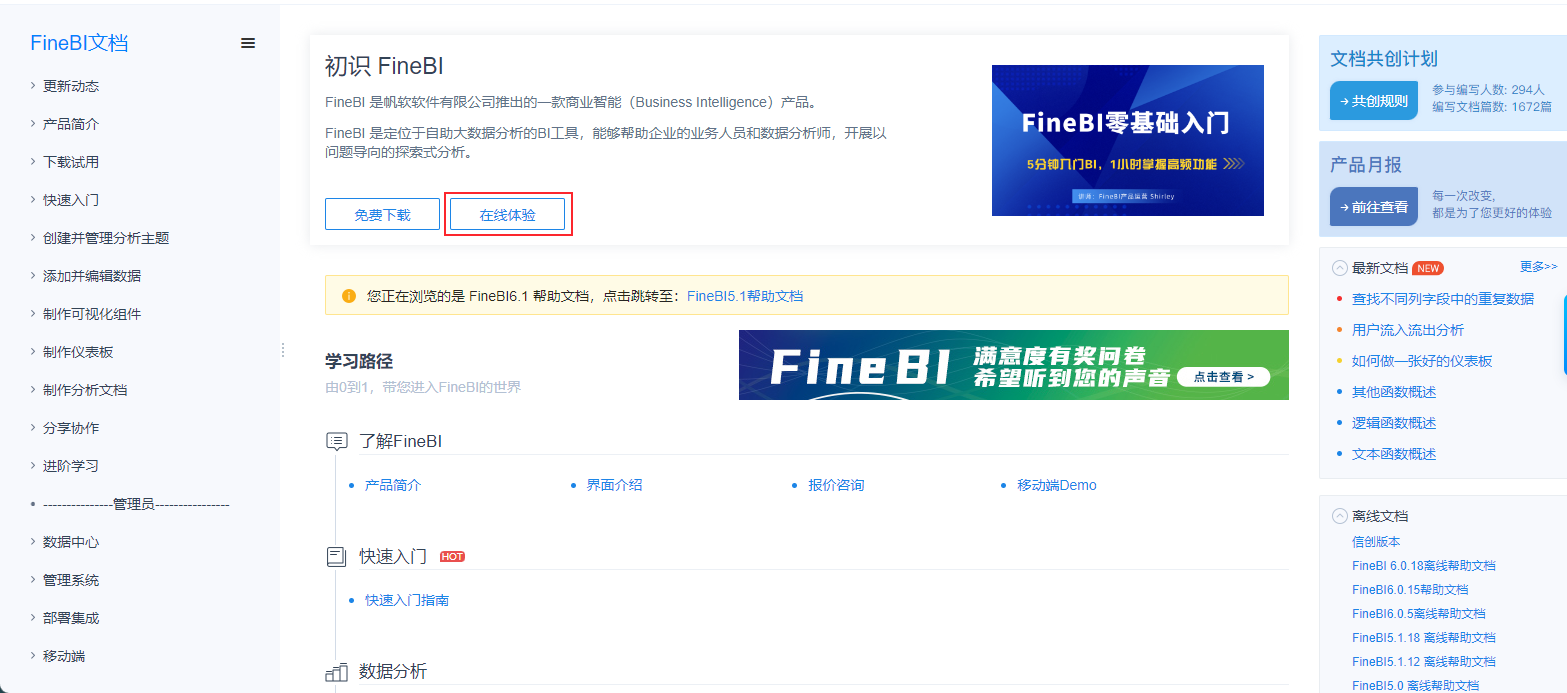Open the FineBI零基础入门 video thumbnail
This screenshot has width=1567, height=693.
pos(1128,140)
